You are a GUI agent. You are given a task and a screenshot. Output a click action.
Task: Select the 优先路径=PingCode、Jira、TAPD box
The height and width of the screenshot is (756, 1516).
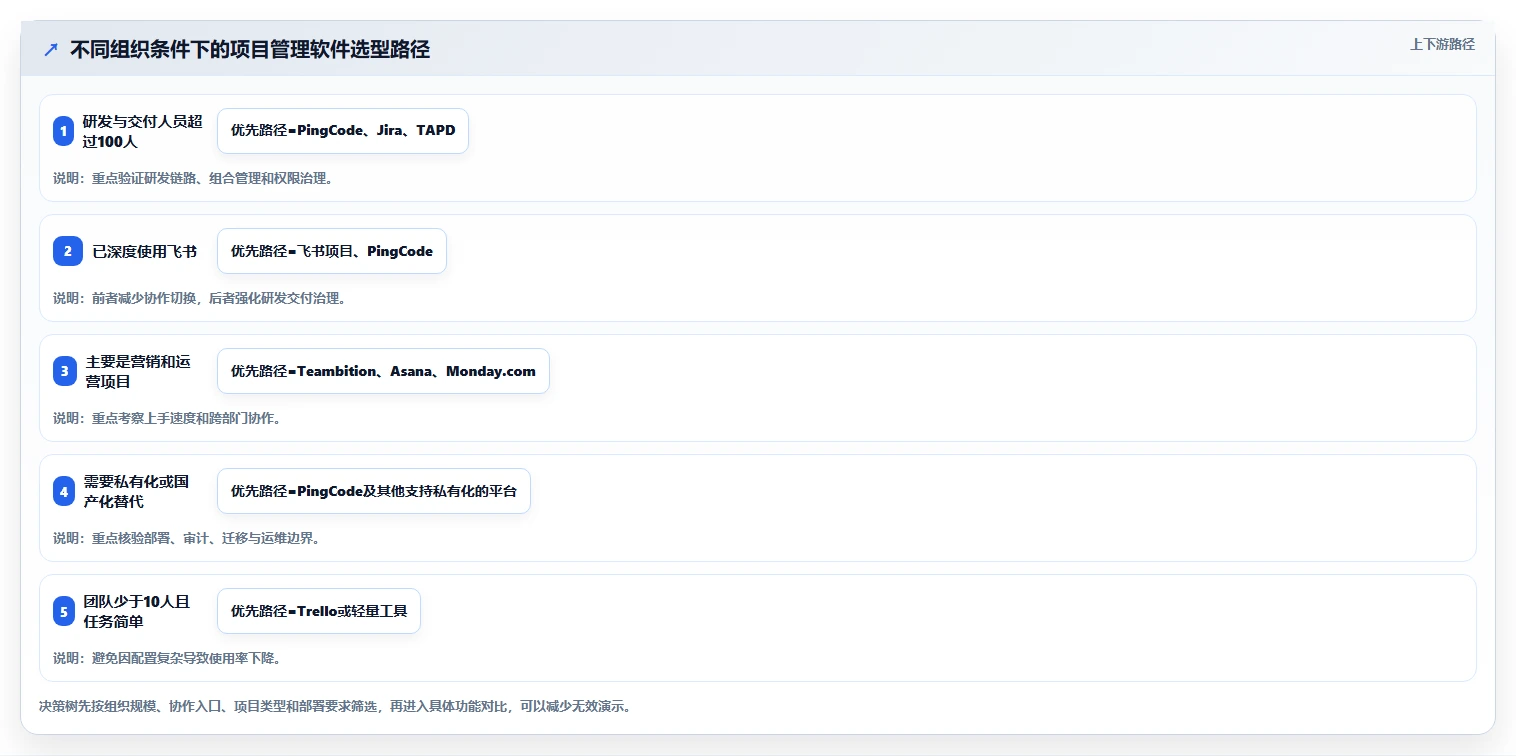pos(343,131)
